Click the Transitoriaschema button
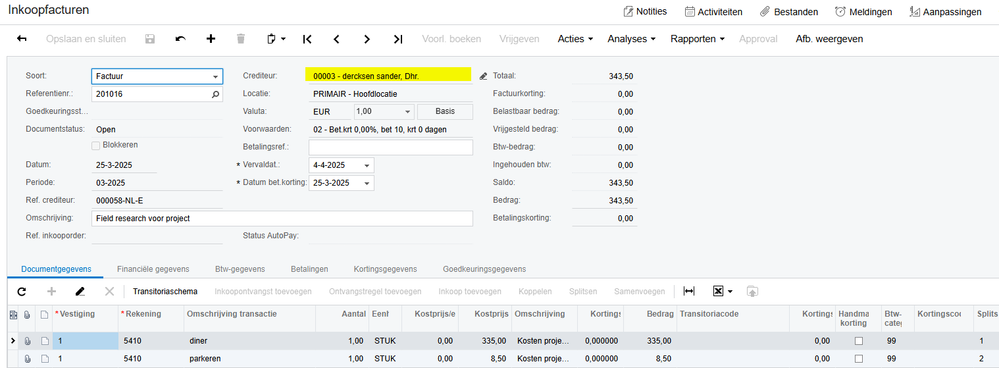This screenshot has height=368, width=999. 165,292
